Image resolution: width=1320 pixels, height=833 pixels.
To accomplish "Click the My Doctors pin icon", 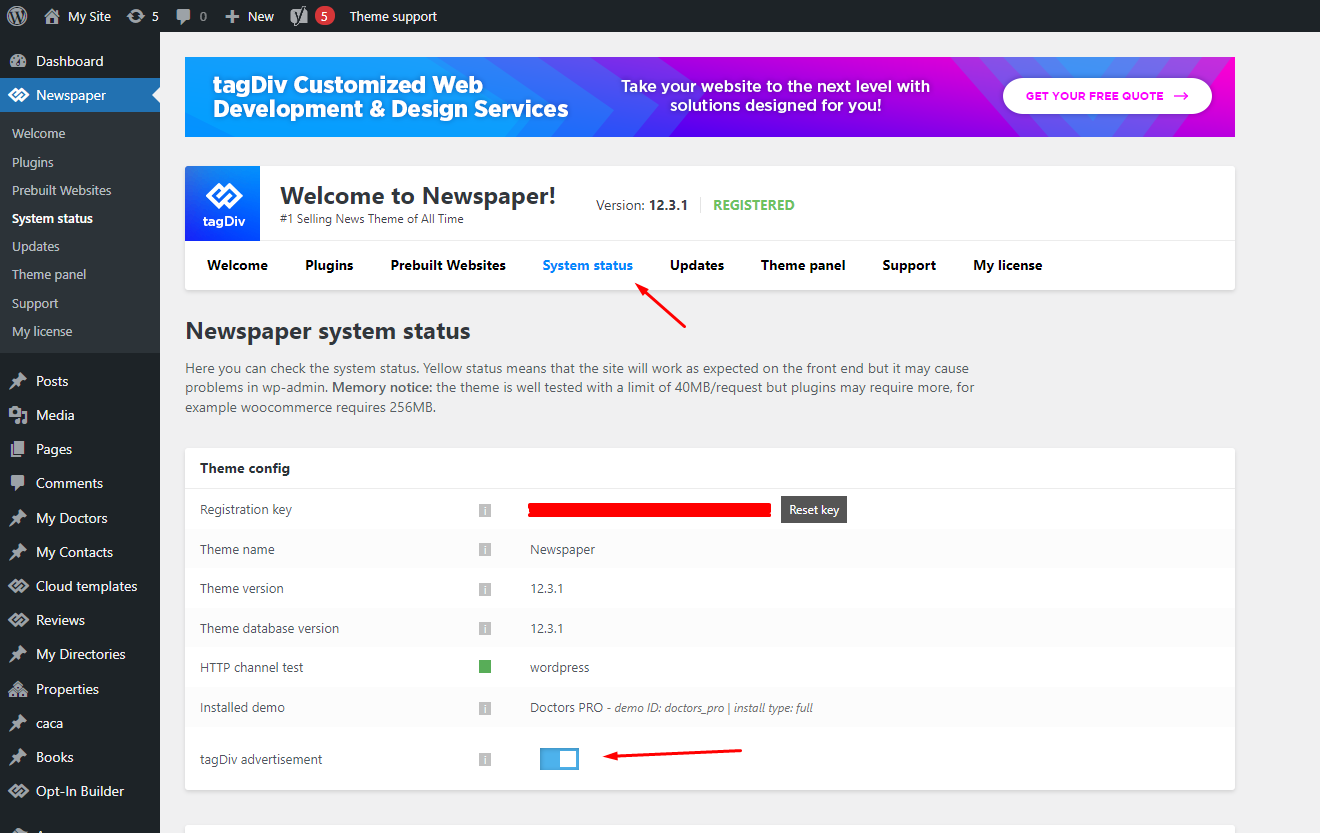I will point(18,518).
